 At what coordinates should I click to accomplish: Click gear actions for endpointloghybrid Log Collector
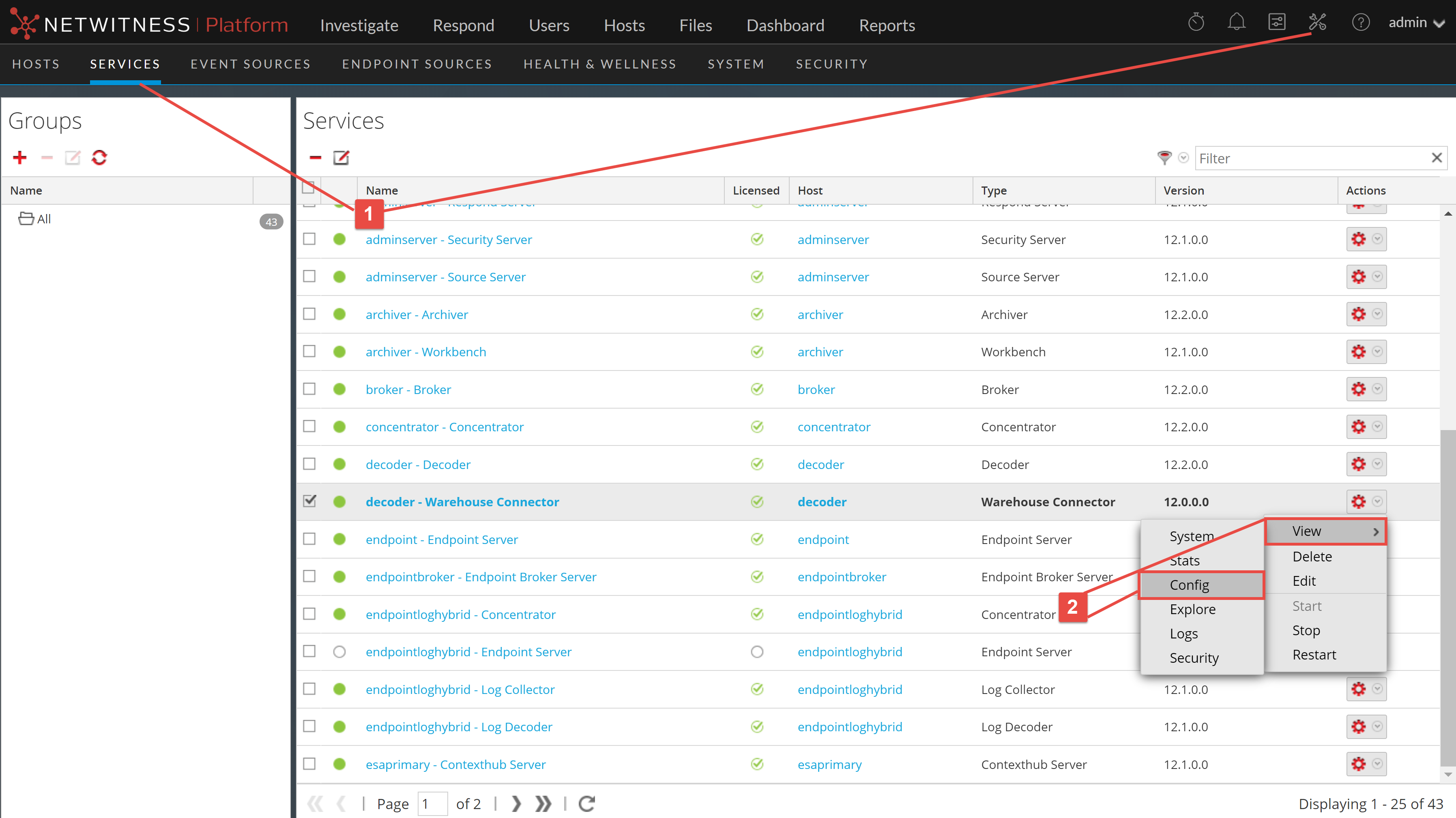click(x=1358, y=689)
